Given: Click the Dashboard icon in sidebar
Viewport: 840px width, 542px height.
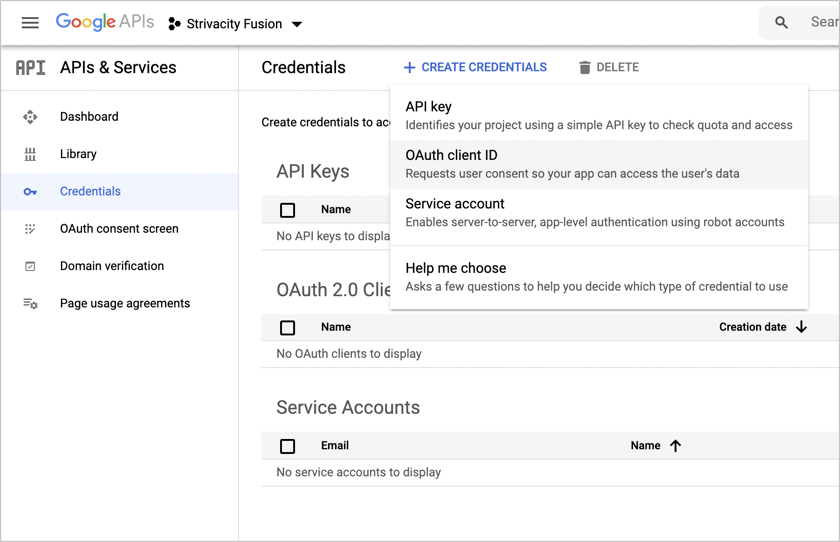Looking at the screenshot, I should click(x=30, y=117).
